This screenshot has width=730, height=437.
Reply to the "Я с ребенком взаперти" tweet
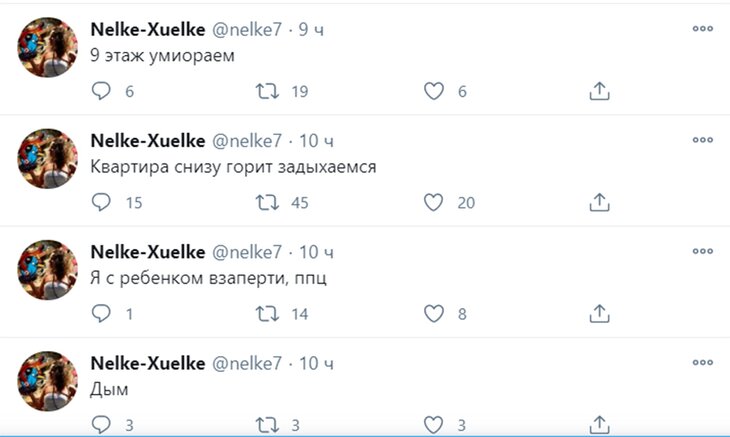(x=100, y=314)
